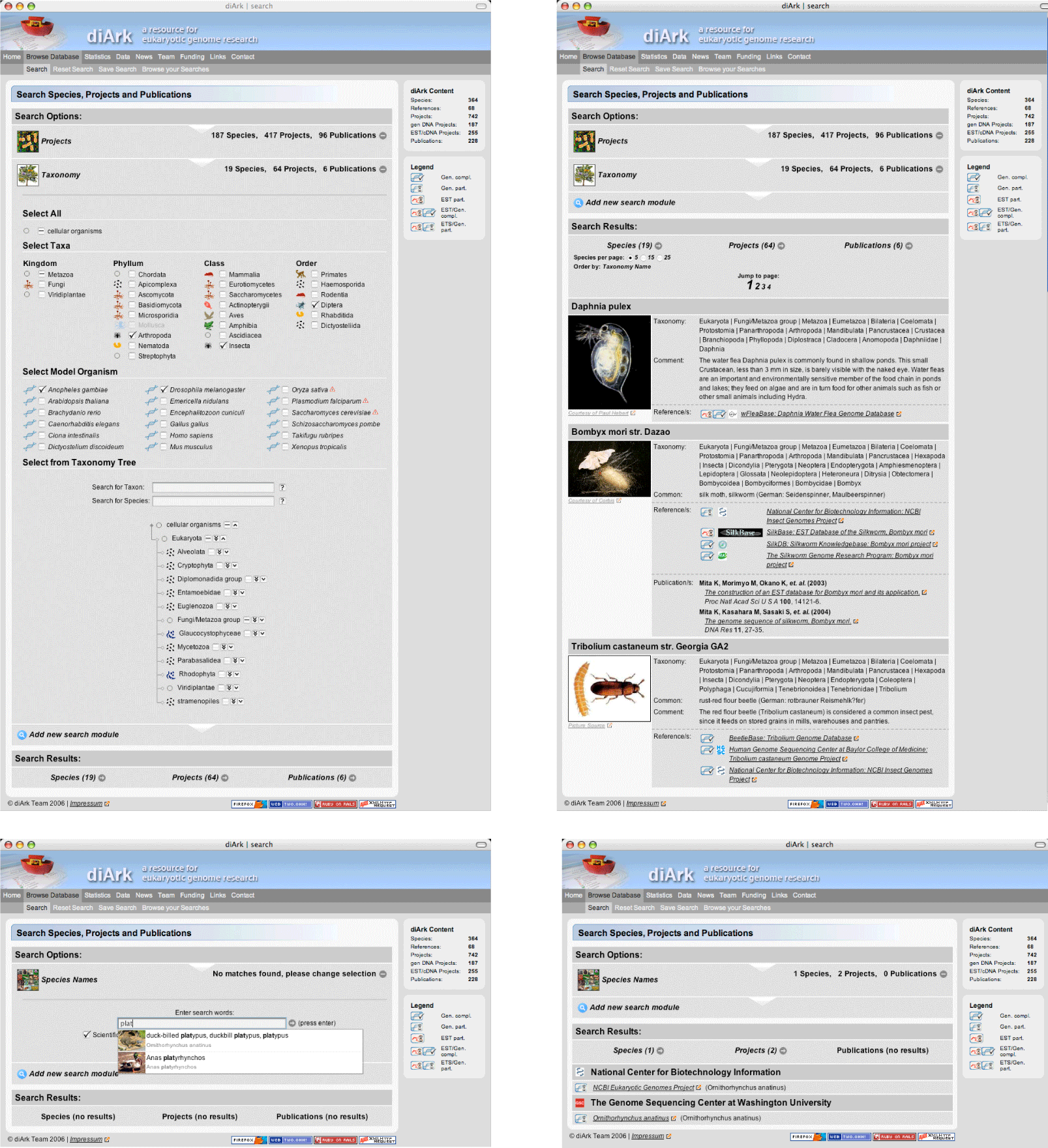Open the Funding menu in the 'plat' search window
This screenshot has height=1148, width=1048.
pyautogui.click(x=192, y=895)
